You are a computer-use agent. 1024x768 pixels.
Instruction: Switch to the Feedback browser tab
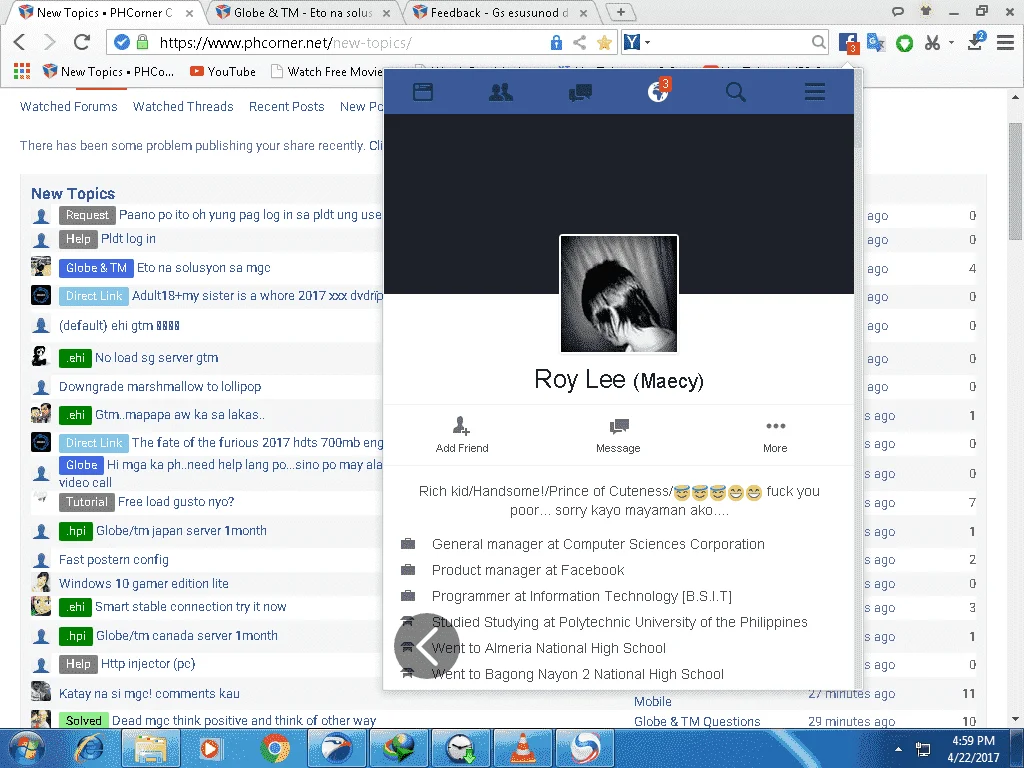(500, 12)
